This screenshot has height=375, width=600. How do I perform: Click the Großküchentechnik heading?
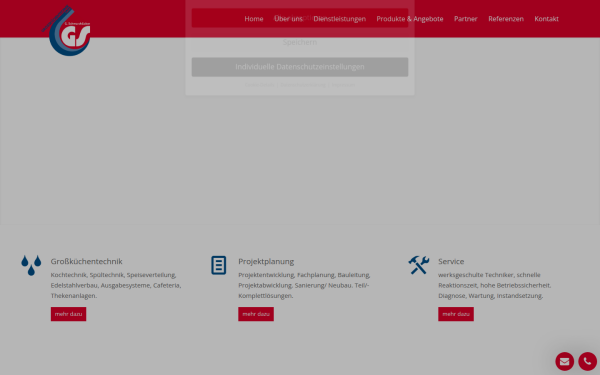[86, 261]
